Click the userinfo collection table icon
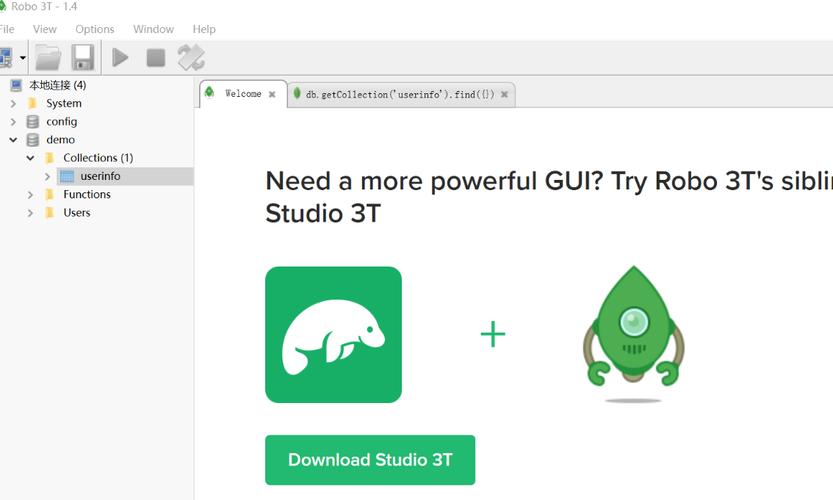The height and width of the screenshot is (500, 833). point(67,176)
